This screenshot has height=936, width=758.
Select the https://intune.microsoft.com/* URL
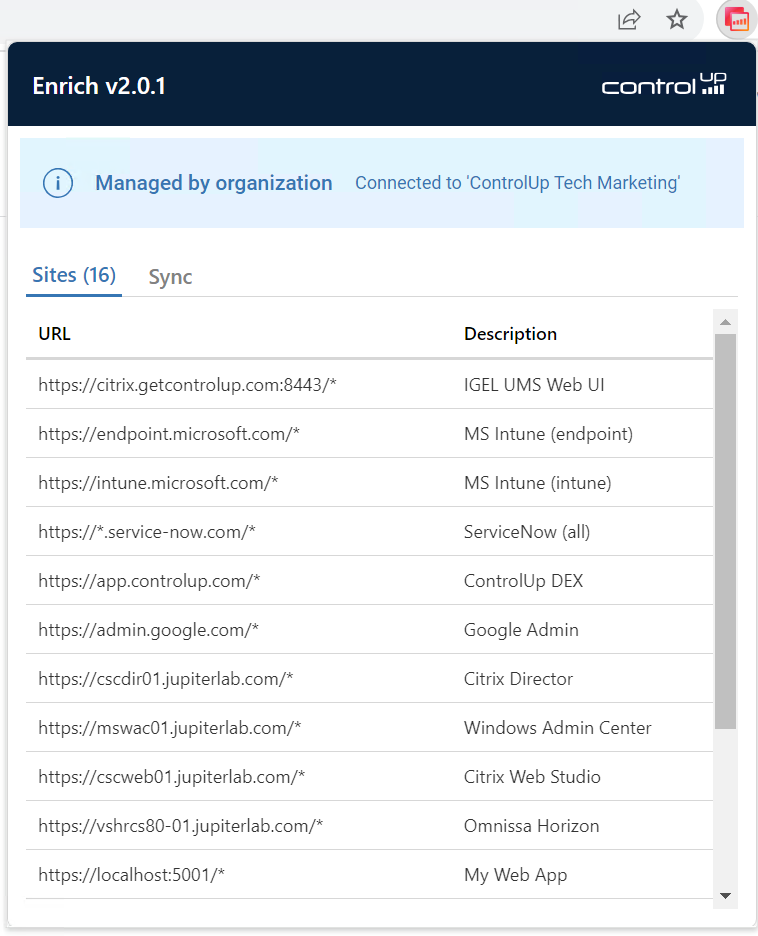point(158,483)
